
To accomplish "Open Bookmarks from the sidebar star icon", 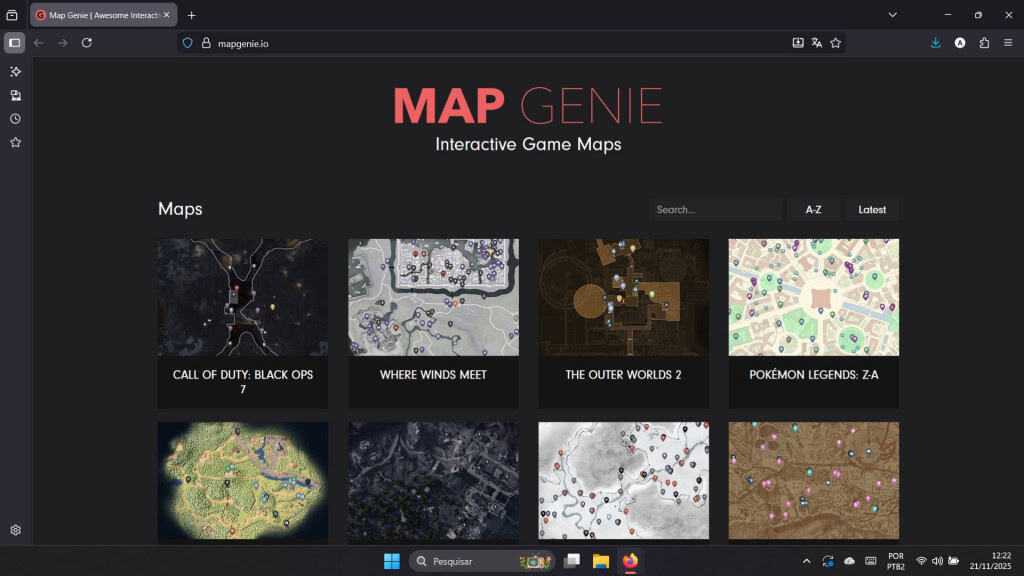I will point(15,142).
